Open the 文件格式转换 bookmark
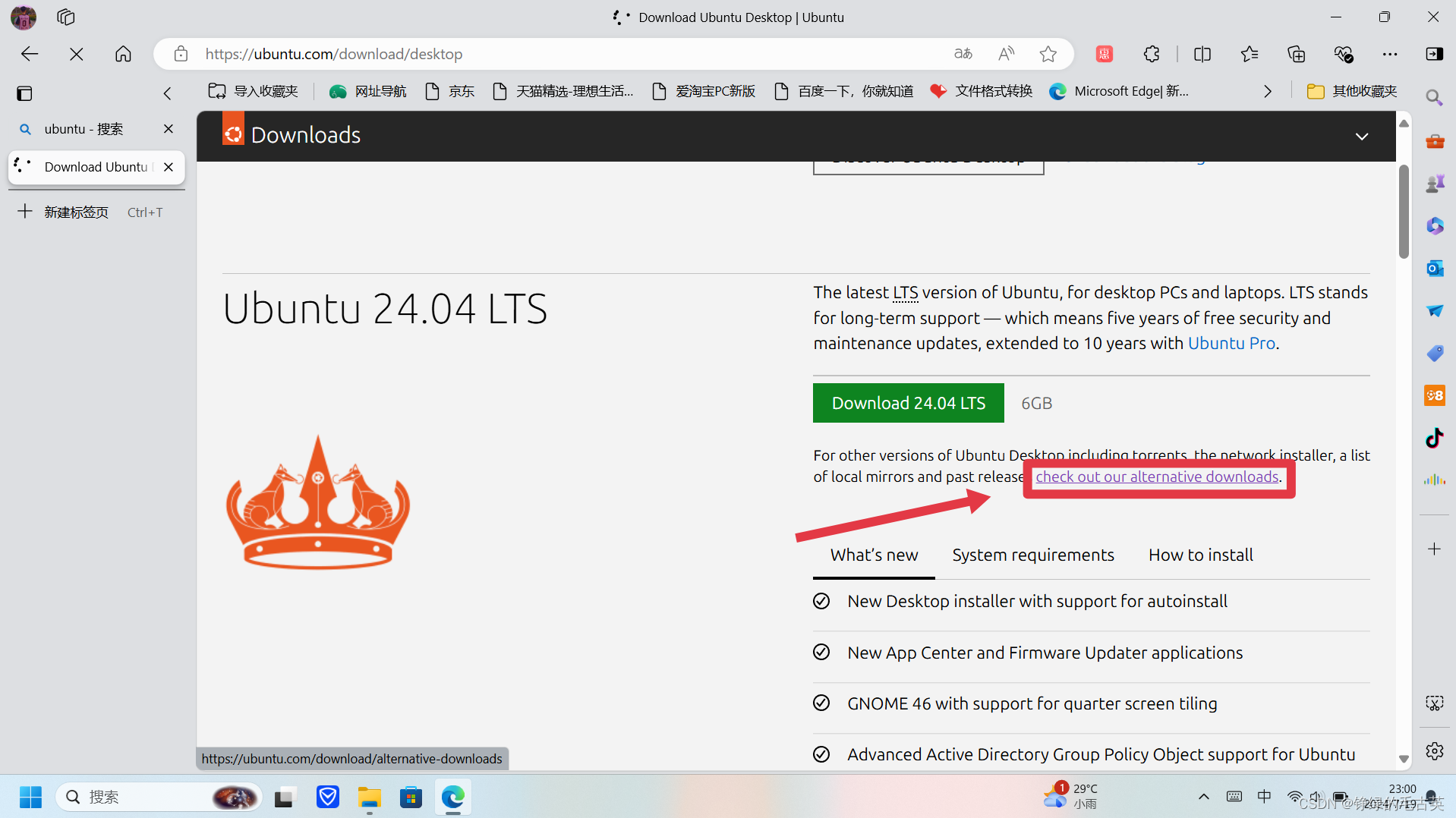The image size is (1456, 818). tap(982, 91)
